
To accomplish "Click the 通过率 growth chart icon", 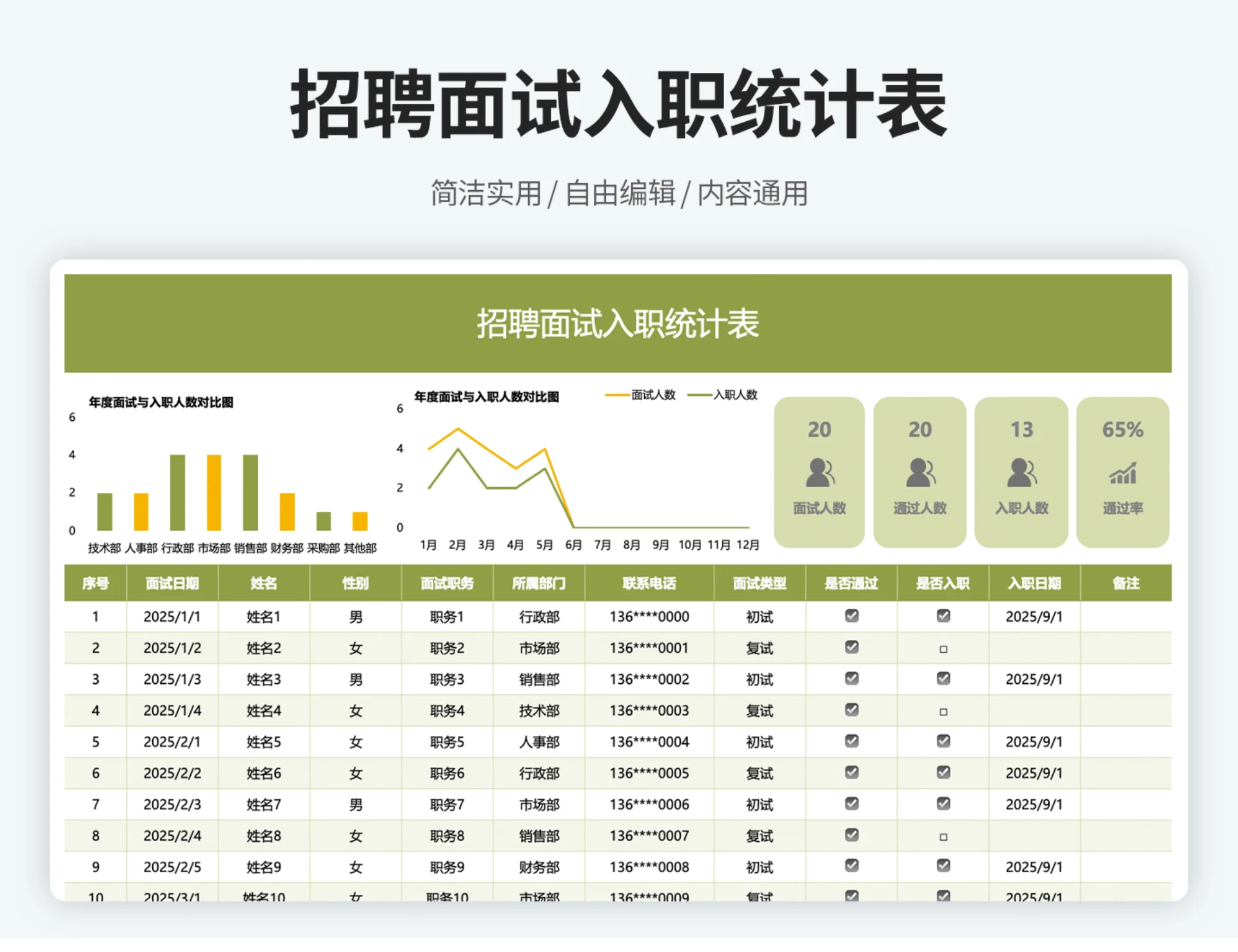I will 1123,475.
